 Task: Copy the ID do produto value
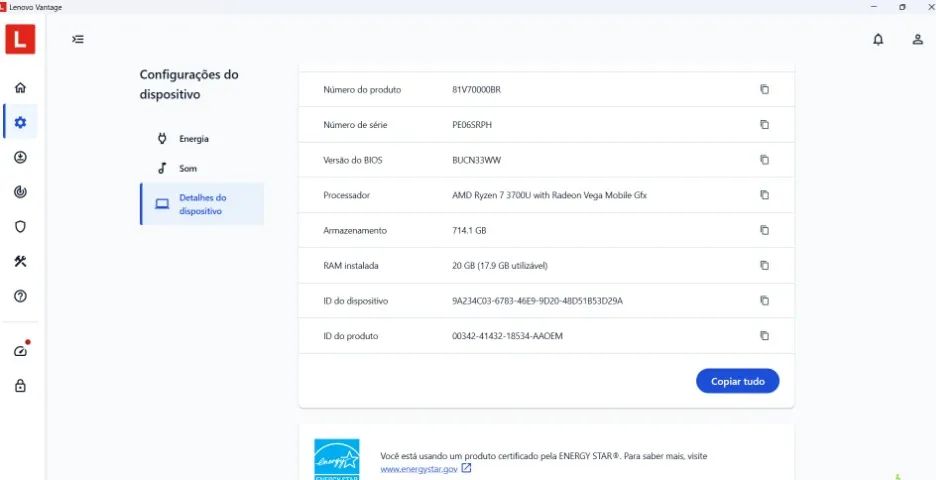(764, 336)
